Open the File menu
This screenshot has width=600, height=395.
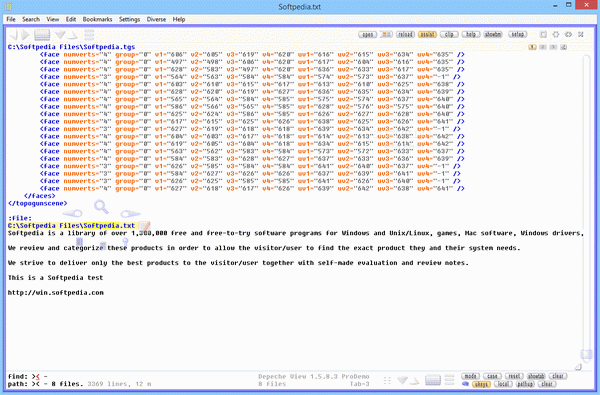click(x=11, y=19)
